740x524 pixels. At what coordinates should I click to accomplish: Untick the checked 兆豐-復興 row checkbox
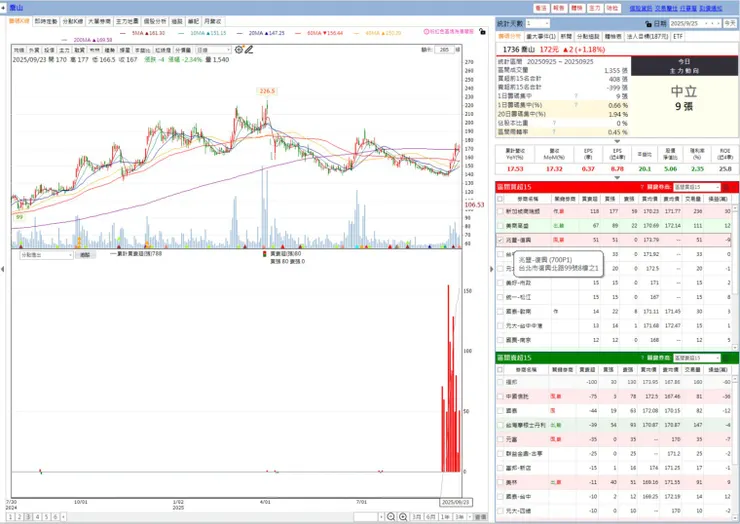point(500,240)
